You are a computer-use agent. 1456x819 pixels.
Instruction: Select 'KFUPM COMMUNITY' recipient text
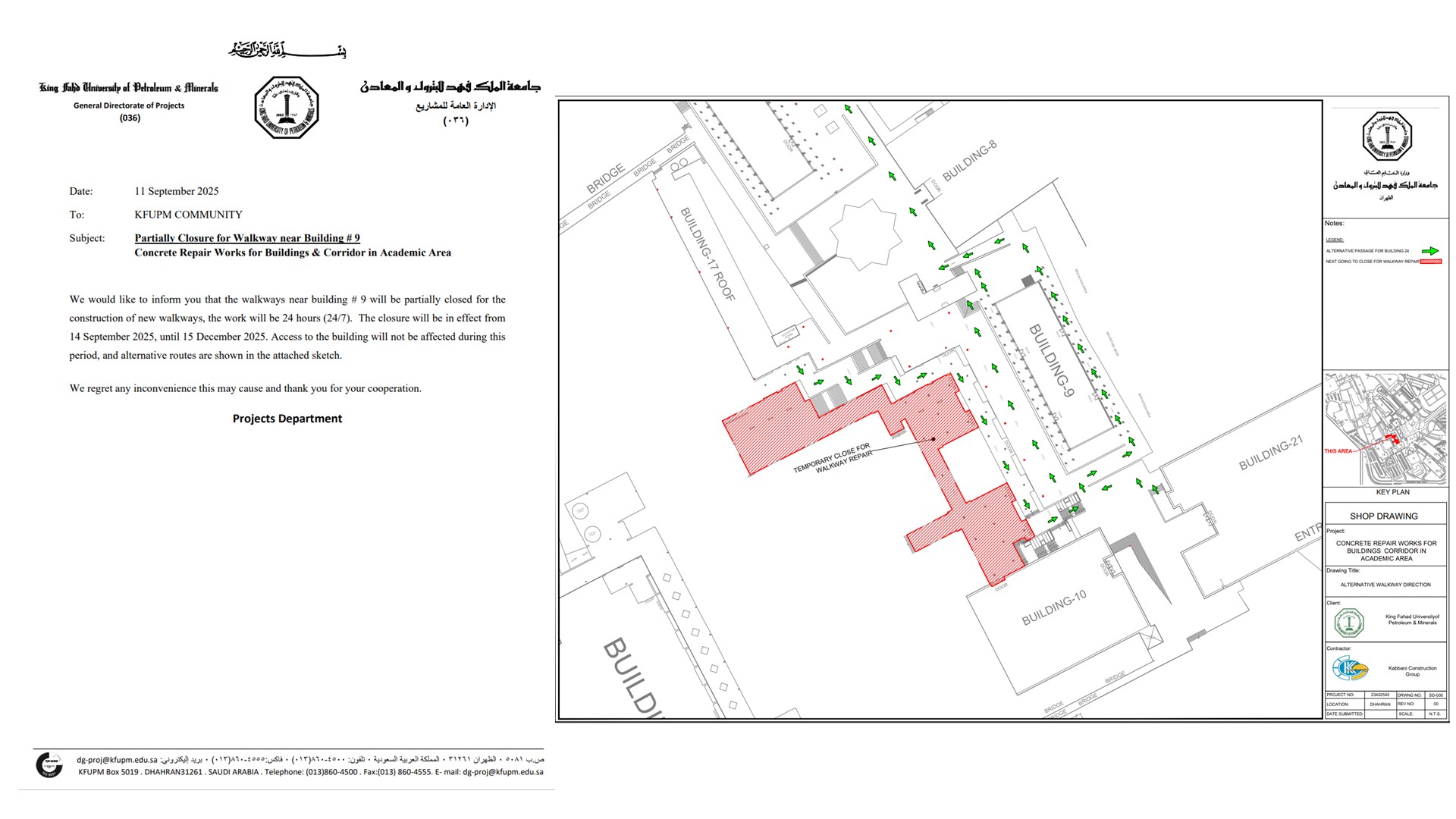[188, 215]
